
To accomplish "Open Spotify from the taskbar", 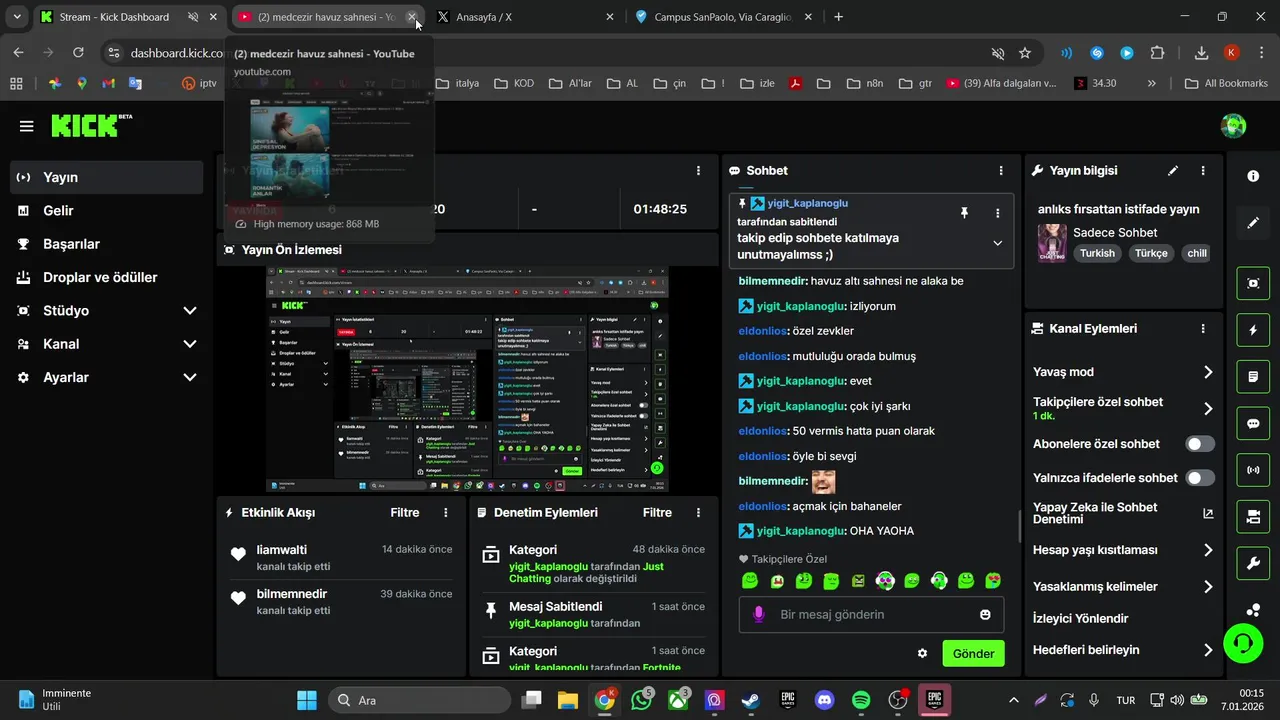I will point(861,700).
